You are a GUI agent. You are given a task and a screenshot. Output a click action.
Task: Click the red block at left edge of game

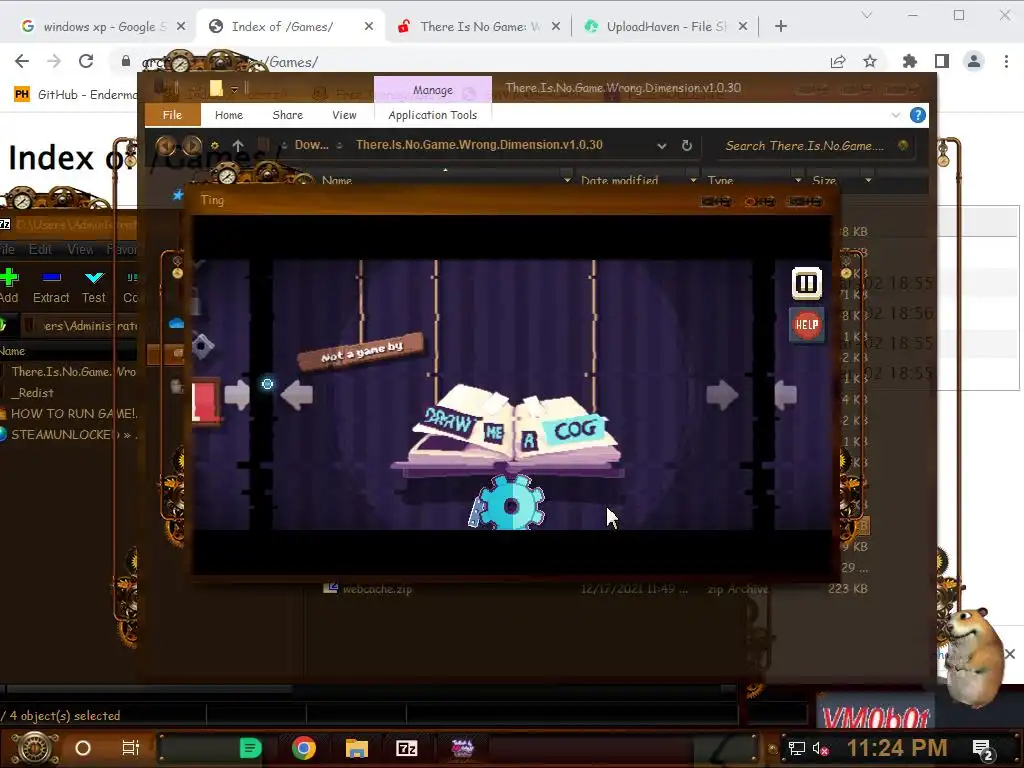(205, 401)
